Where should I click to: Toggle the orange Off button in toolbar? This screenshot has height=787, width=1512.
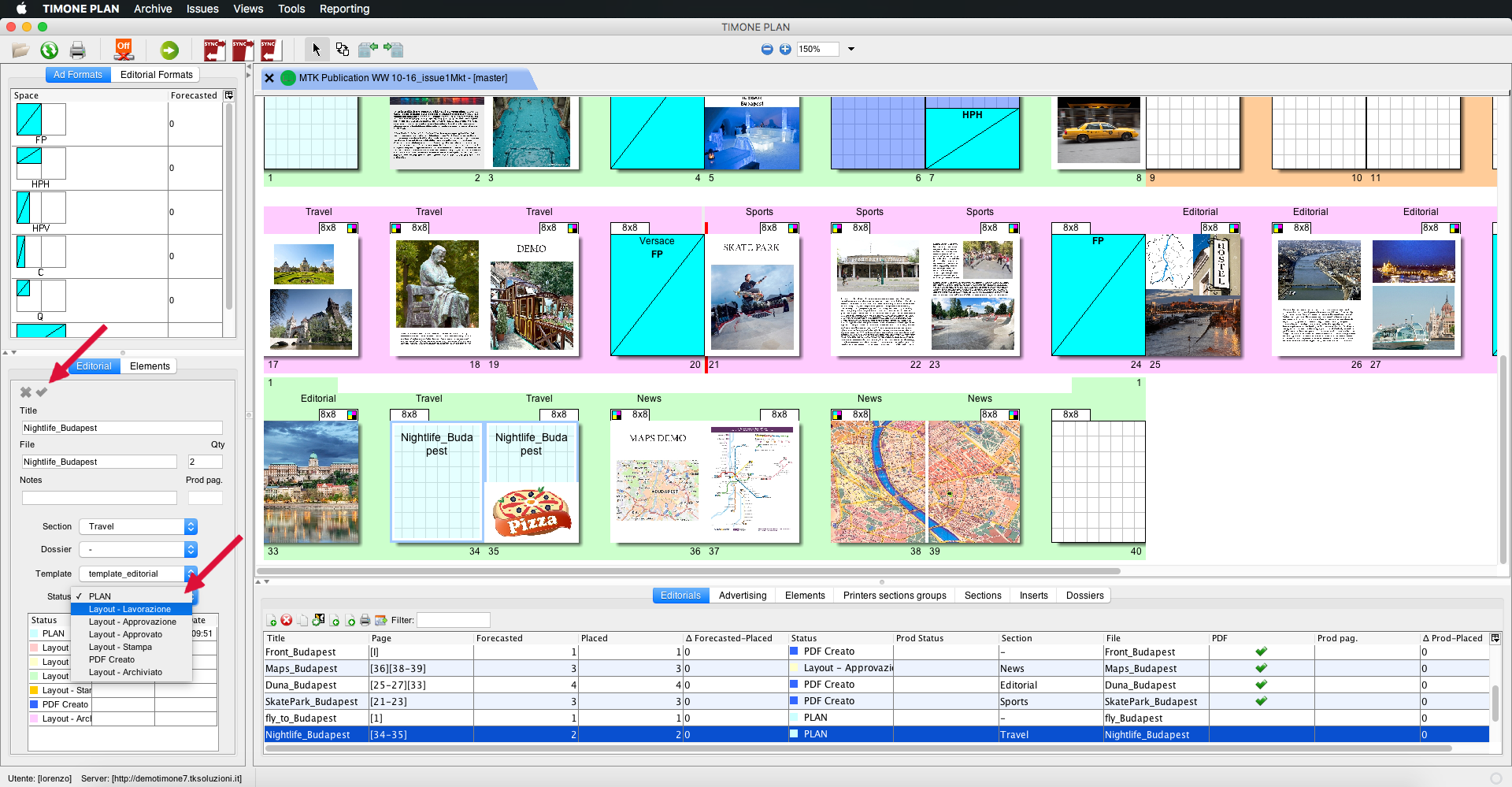click(x=124, y=50)
